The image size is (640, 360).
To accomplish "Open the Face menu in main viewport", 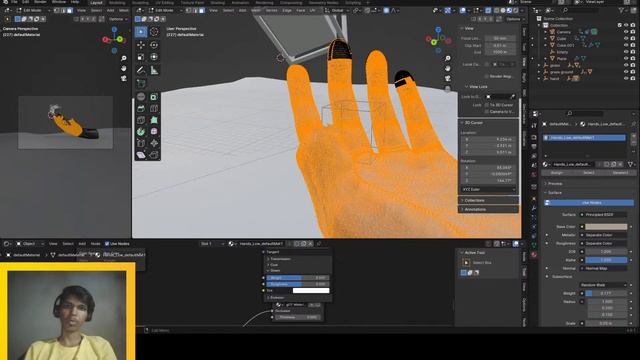I will (301, 10).
